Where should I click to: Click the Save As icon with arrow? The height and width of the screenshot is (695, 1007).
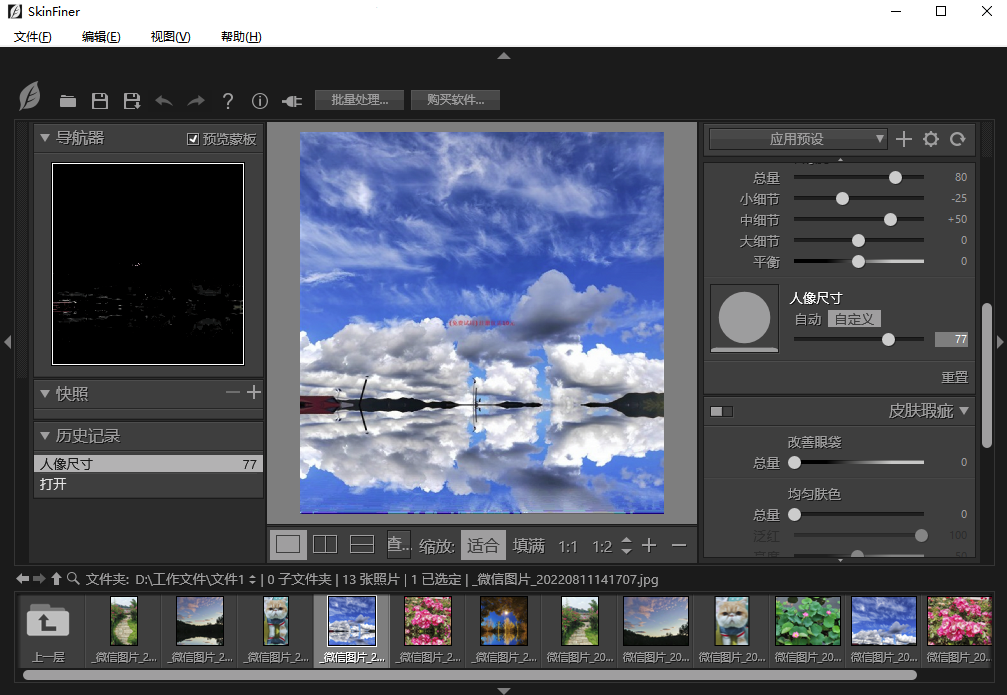132,101
